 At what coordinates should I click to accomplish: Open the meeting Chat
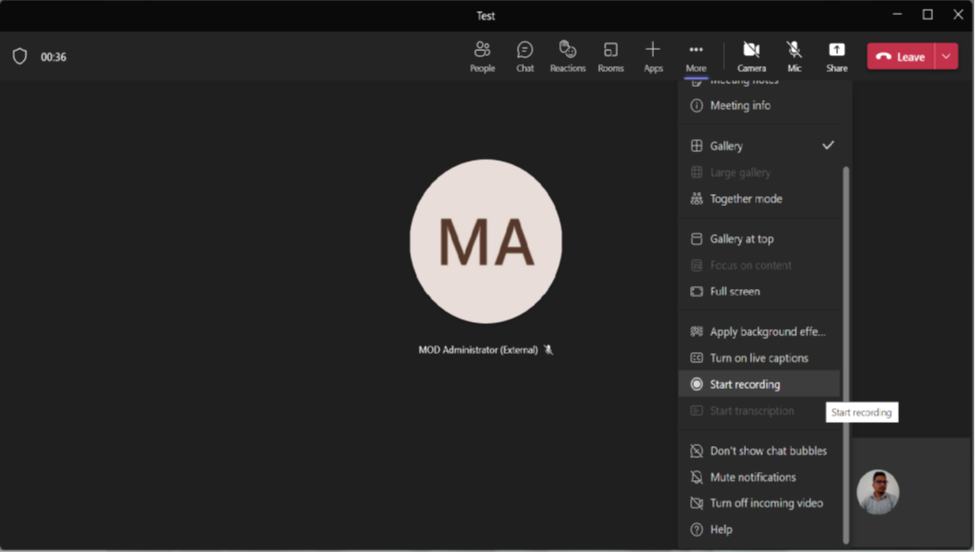click(525, 57)
